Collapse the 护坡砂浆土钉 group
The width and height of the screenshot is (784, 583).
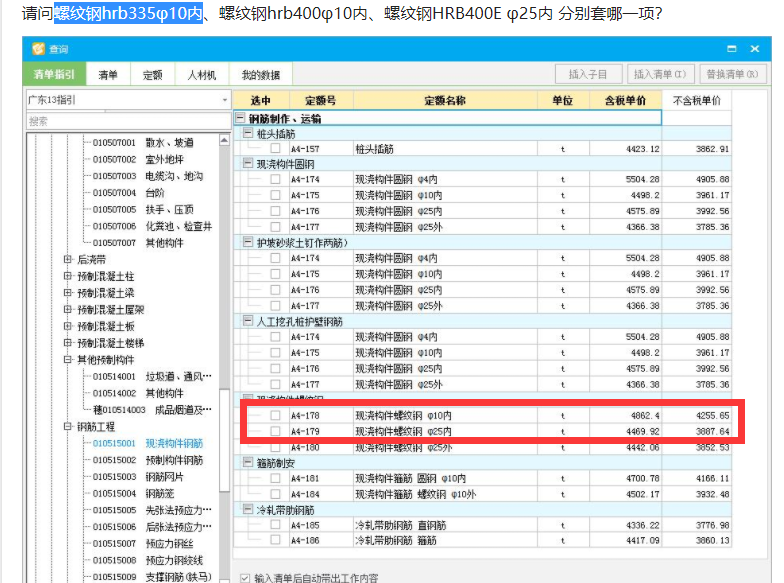pyautogui.click(x=248, y=242)
